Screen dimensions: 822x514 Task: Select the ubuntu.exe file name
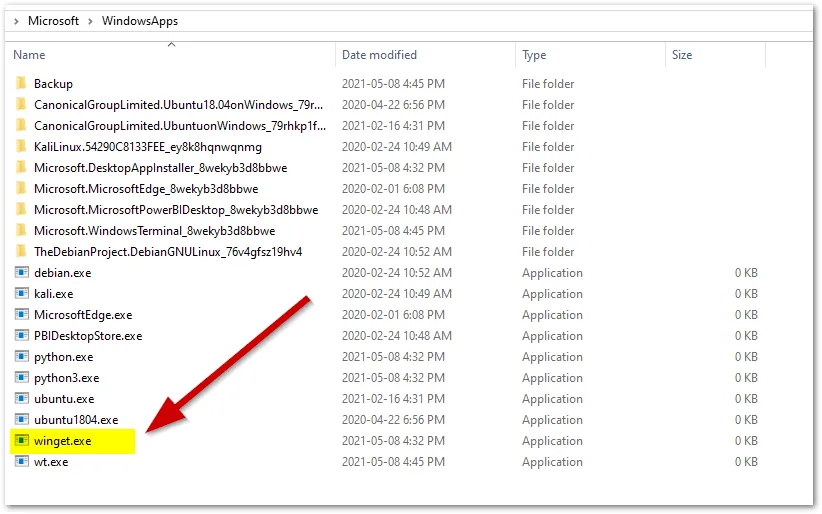64,399
